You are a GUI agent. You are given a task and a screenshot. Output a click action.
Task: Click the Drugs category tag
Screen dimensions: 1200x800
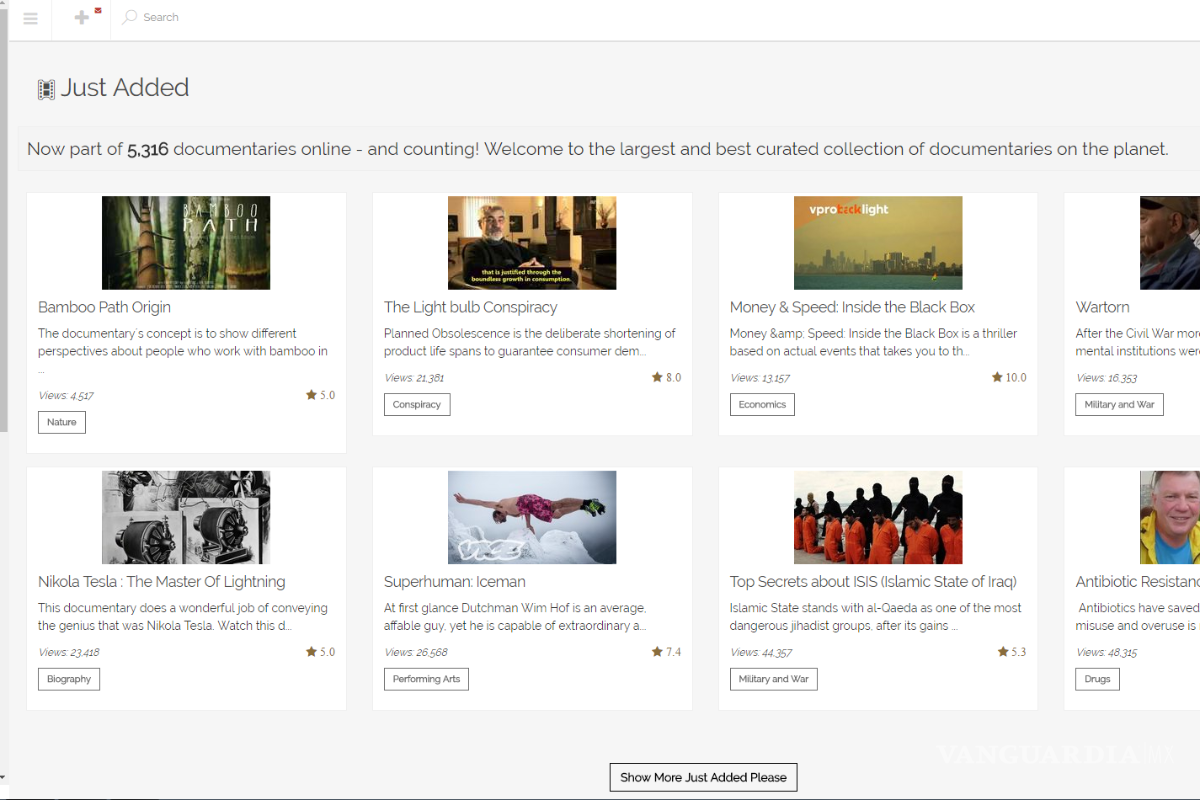click(1097, 679)
